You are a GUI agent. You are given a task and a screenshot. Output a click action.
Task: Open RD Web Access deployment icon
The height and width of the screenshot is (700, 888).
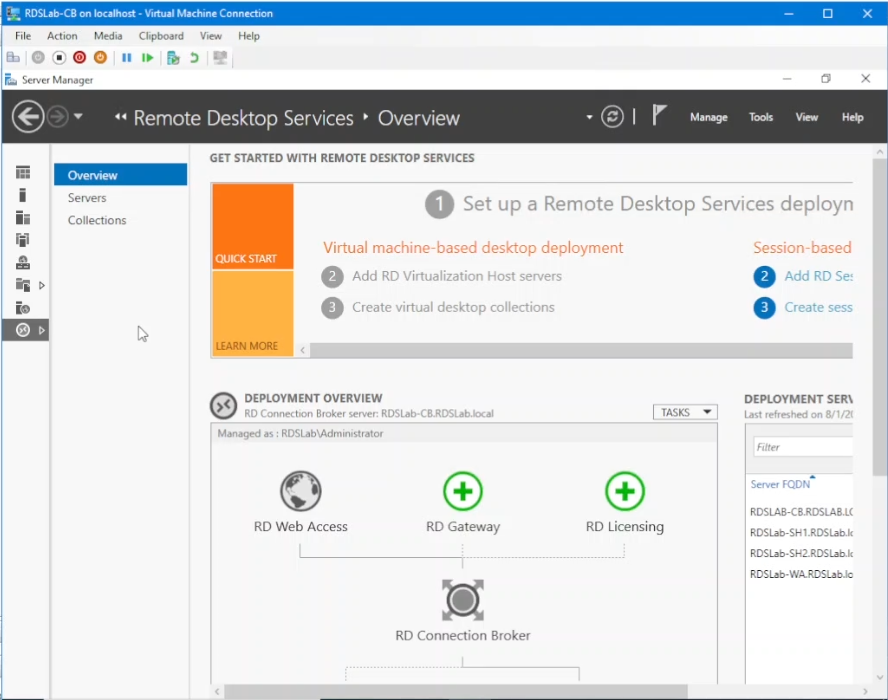pyautogui.click(x=300, y=491)
